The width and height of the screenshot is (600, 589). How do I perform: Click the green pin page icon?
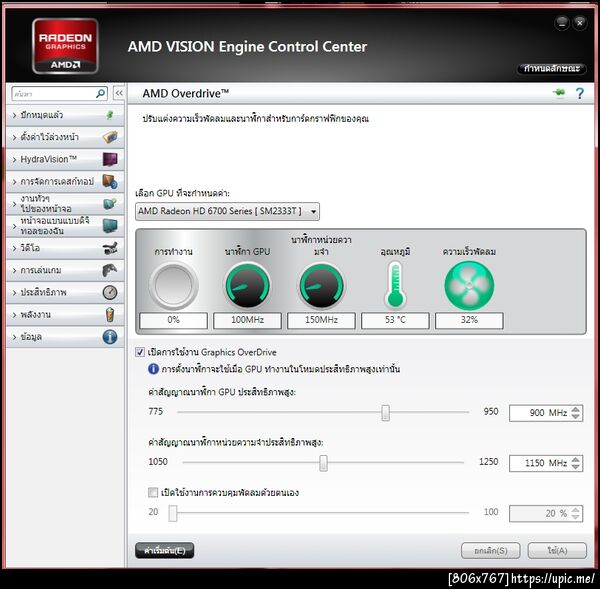[559, 93]
